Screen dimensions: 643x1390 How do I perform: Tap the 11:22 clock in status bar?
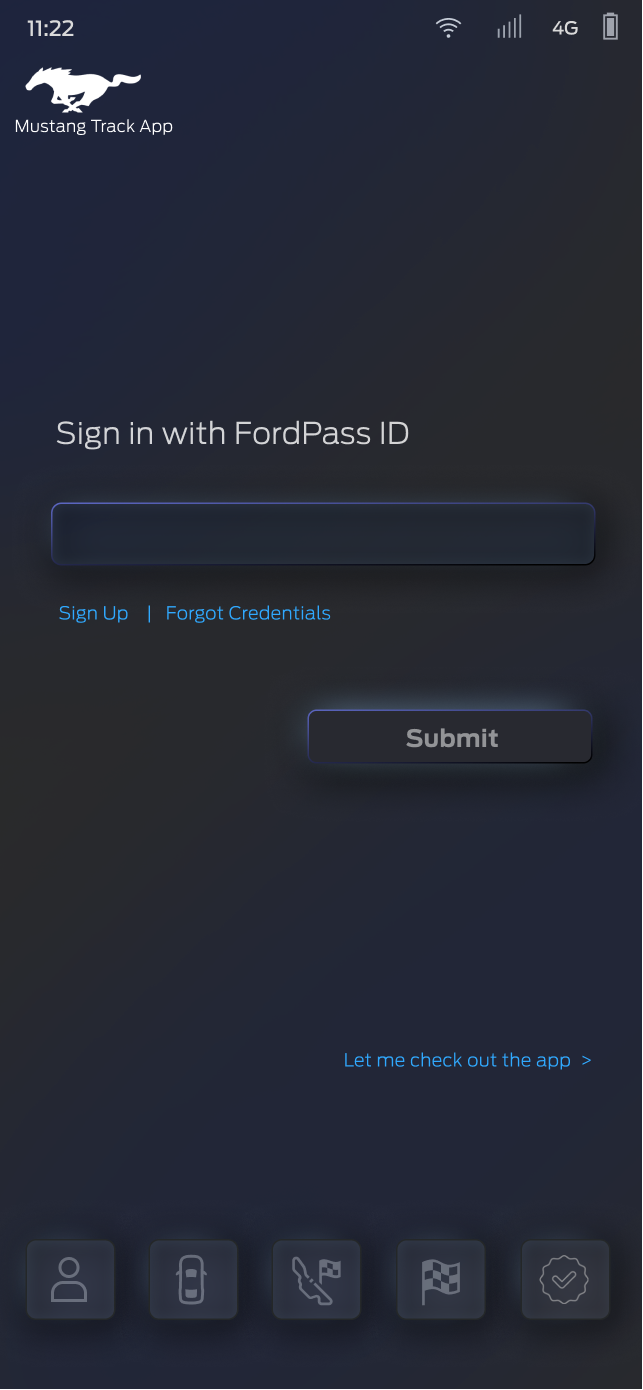tap(50, 28)
